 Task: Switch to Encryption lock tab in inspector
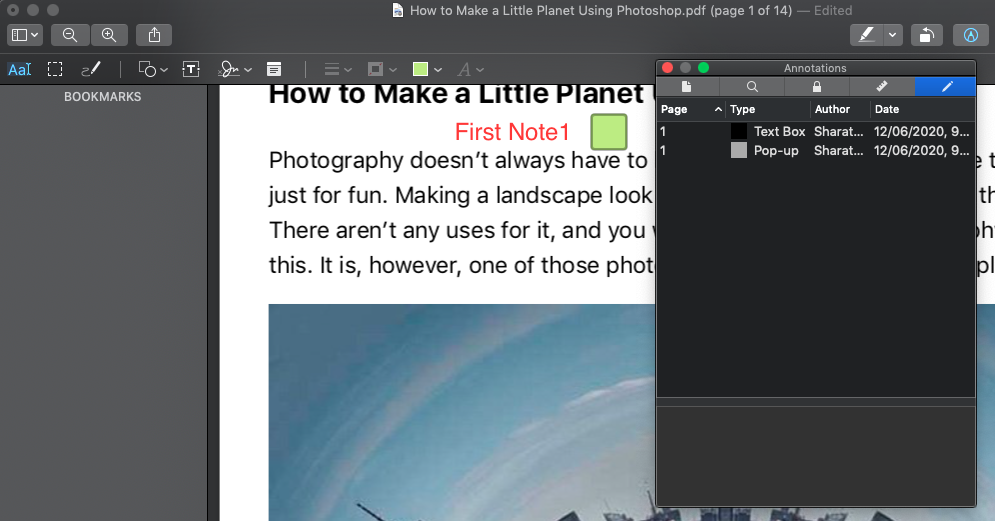click(817, 86)
